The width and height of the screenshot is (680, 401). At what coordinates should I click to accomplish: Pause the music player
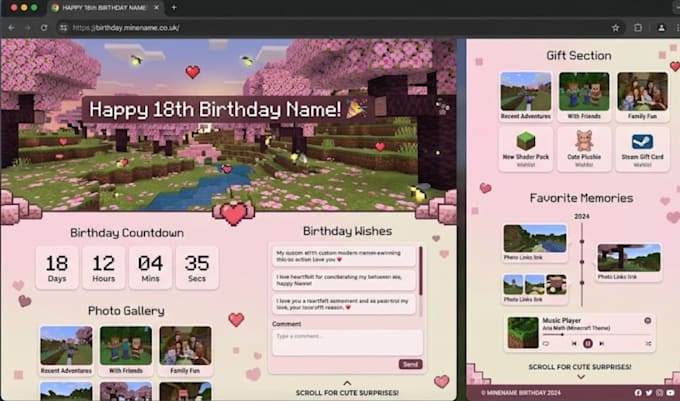[x=588, y=343]
